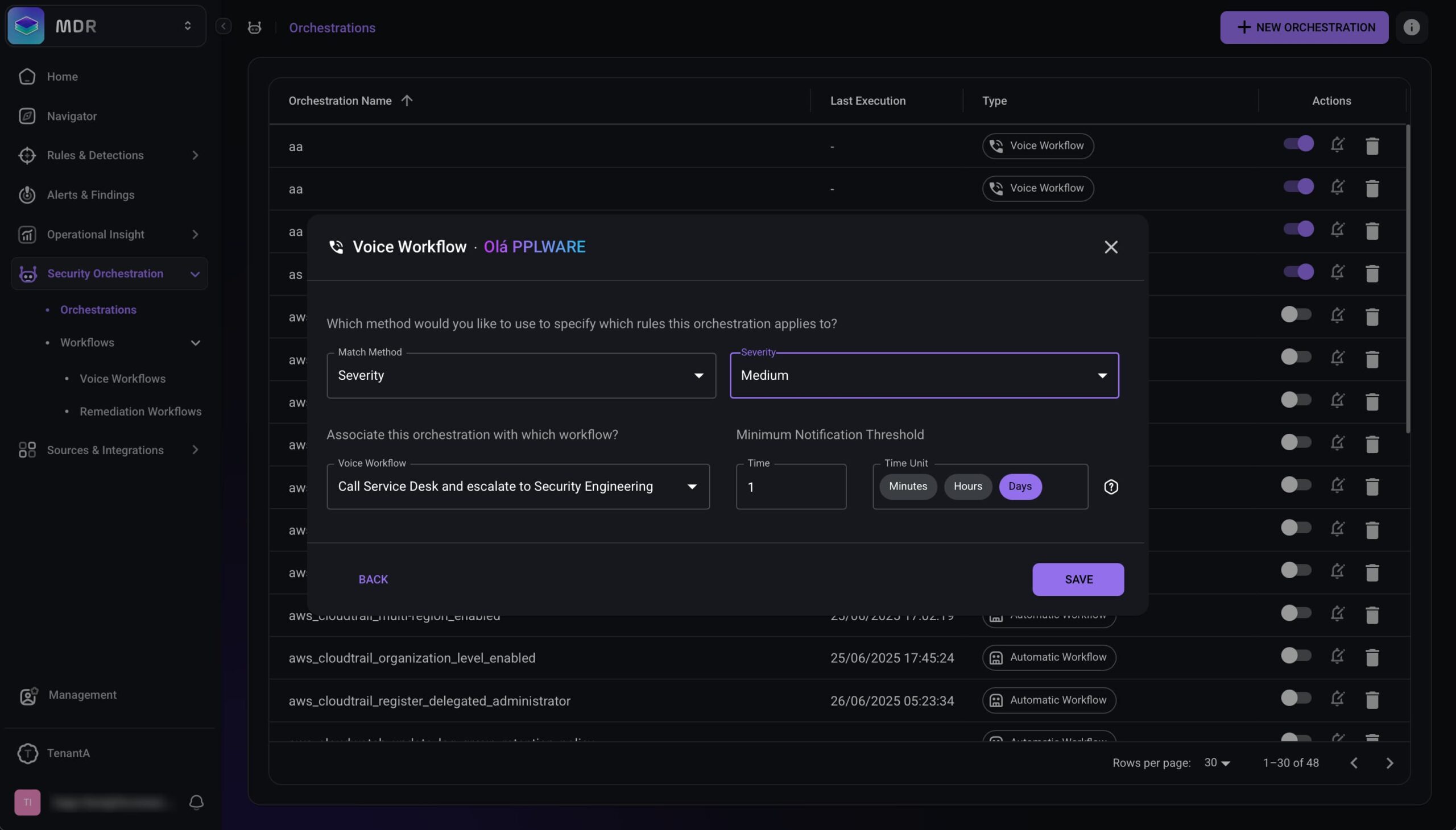This screenshot has width=1456, height=830.
Task: Delete the first 'aa' orchestration
Action: pos(1372,146)
